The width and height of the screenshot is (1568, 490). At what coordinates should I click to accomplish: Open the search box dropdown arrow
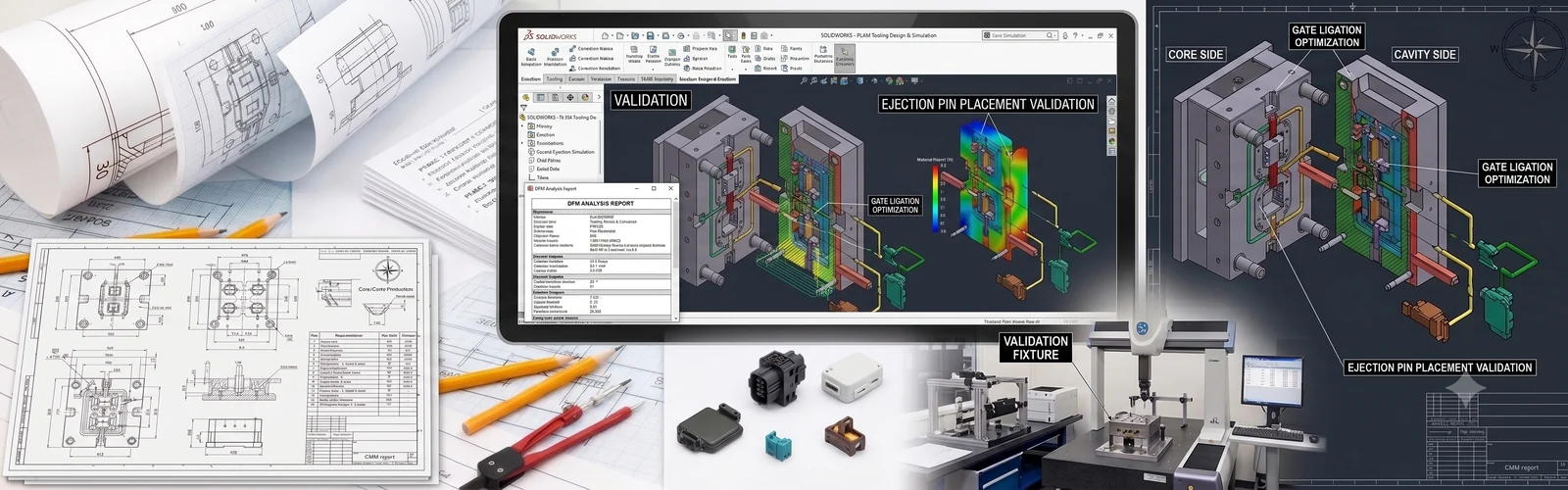pyautogui.click(x=1054, y=35)
